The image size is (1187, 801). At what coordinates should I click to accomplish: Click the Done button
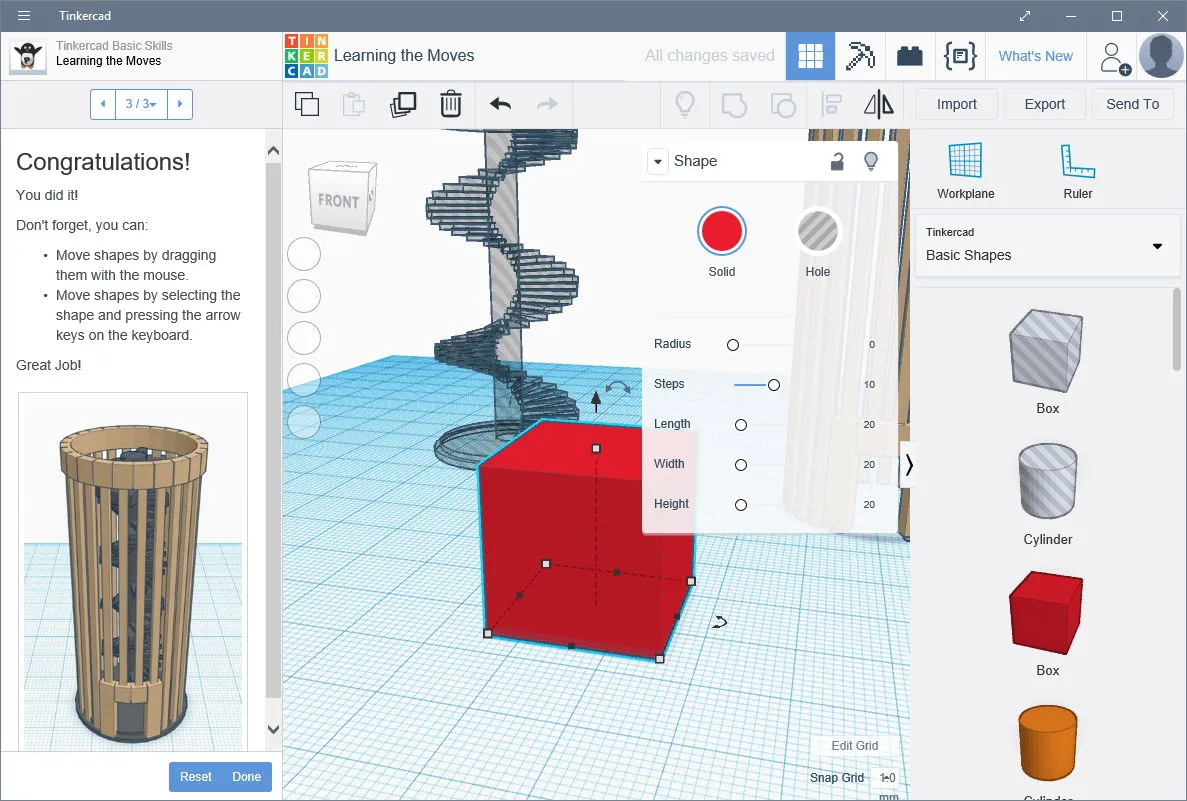pyautogui.click(x=246, y=777)
